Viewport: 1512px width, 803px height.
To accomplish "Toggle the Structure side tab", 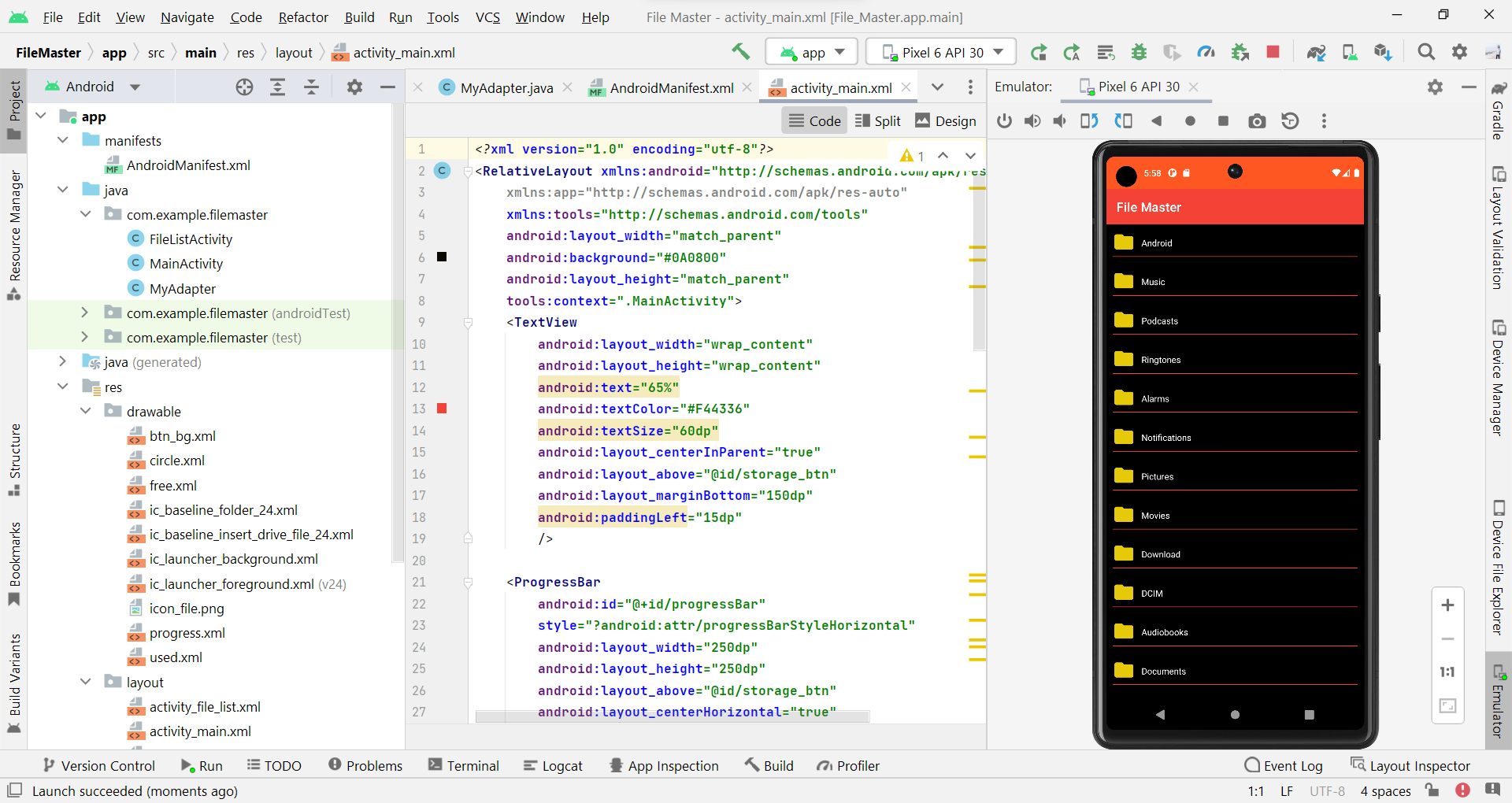I will click(14, 460).
